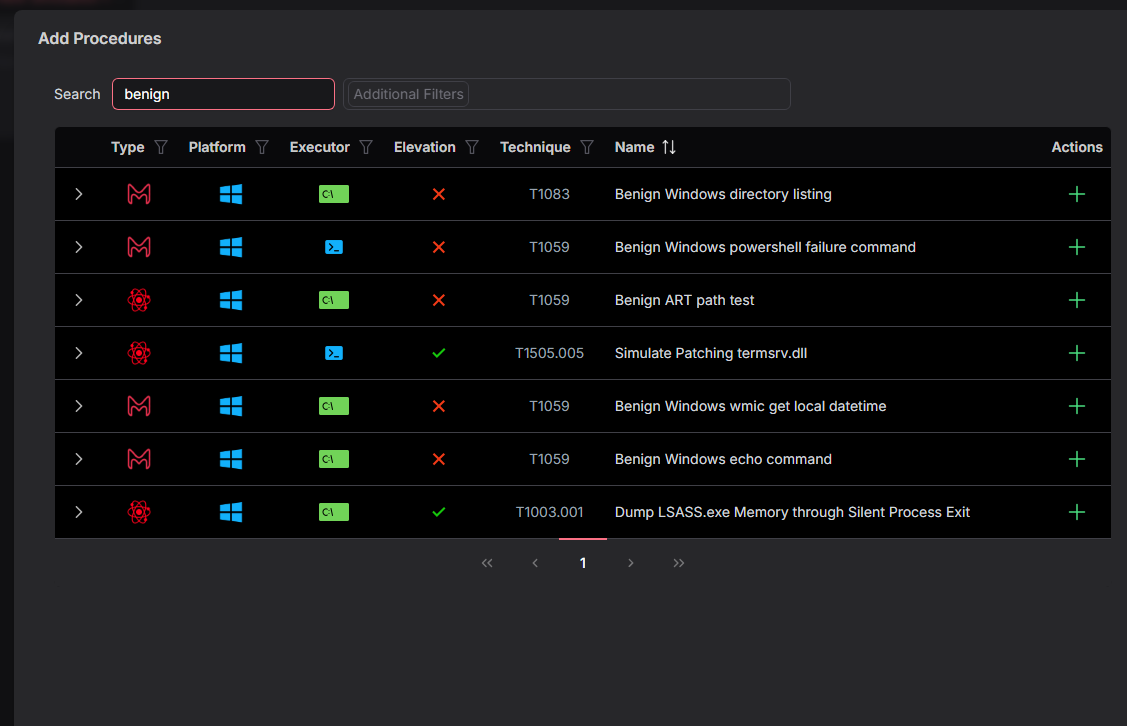
Task: Open the Technique column filter
Action: coord(588,147)
